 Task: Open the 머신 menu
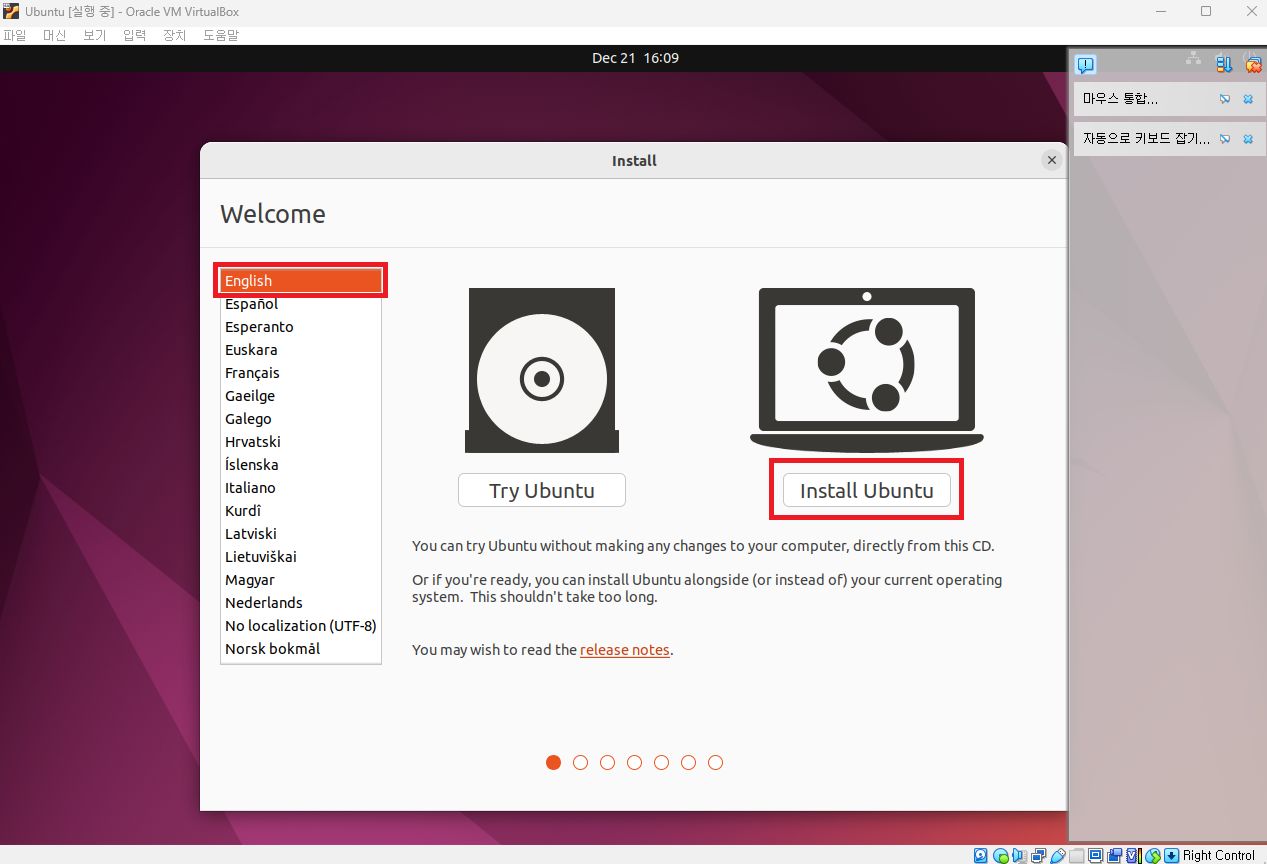click(x=54, y=35)
